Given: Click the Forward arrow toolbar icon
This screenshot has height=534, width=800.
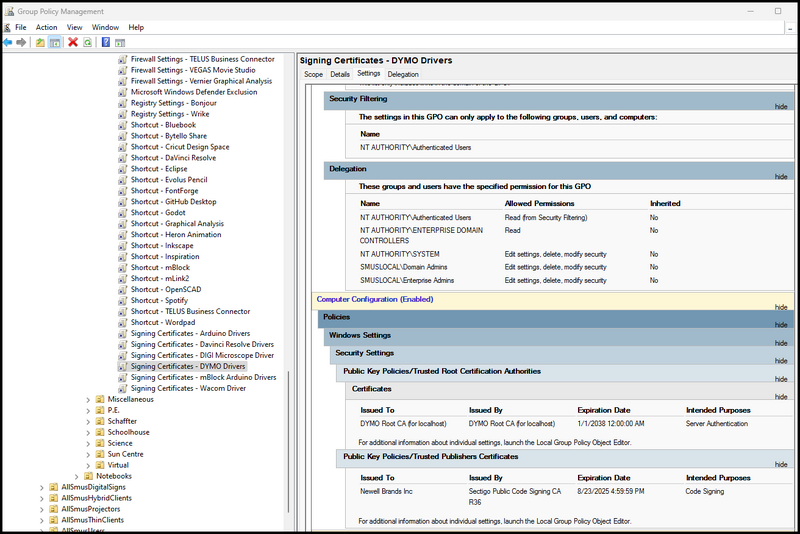Looking at the screenshot, I should 22,43.
